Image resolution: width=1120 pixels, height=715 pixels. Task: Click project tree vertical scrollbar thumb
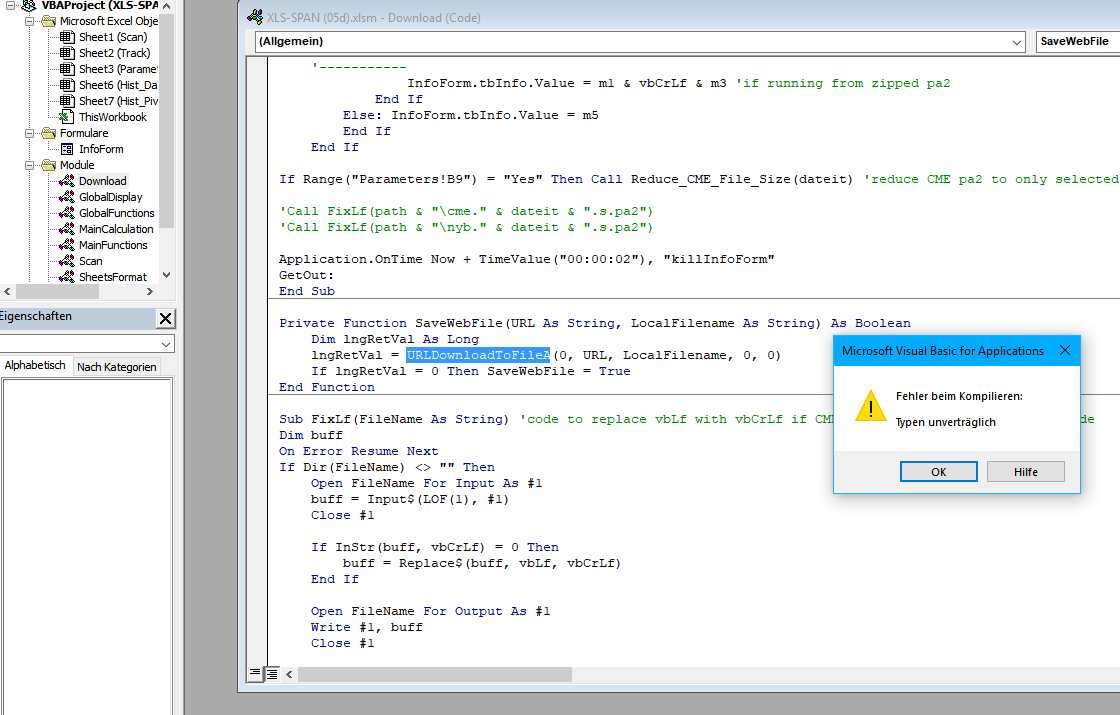click(x=166, y=120)
